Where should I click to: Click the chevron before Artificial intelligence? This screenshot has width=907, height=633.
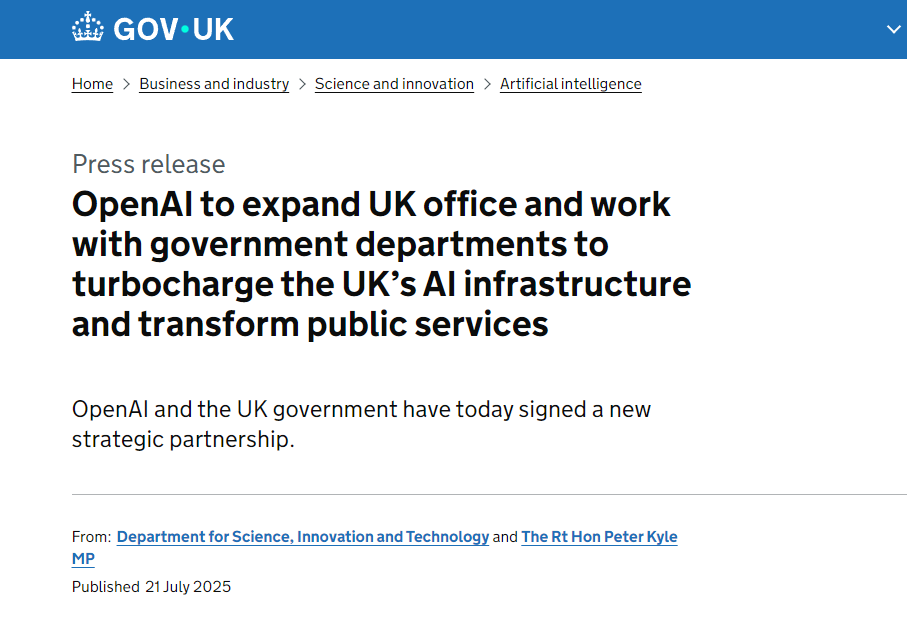pos(487,84)
